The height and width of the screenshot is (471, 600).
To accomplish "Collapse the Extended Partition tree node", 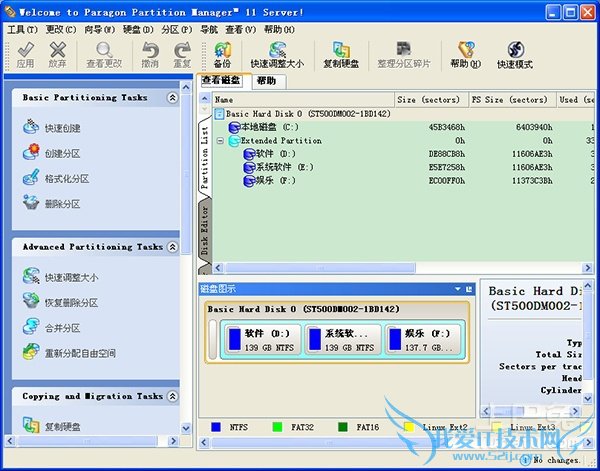I will 220,141.
